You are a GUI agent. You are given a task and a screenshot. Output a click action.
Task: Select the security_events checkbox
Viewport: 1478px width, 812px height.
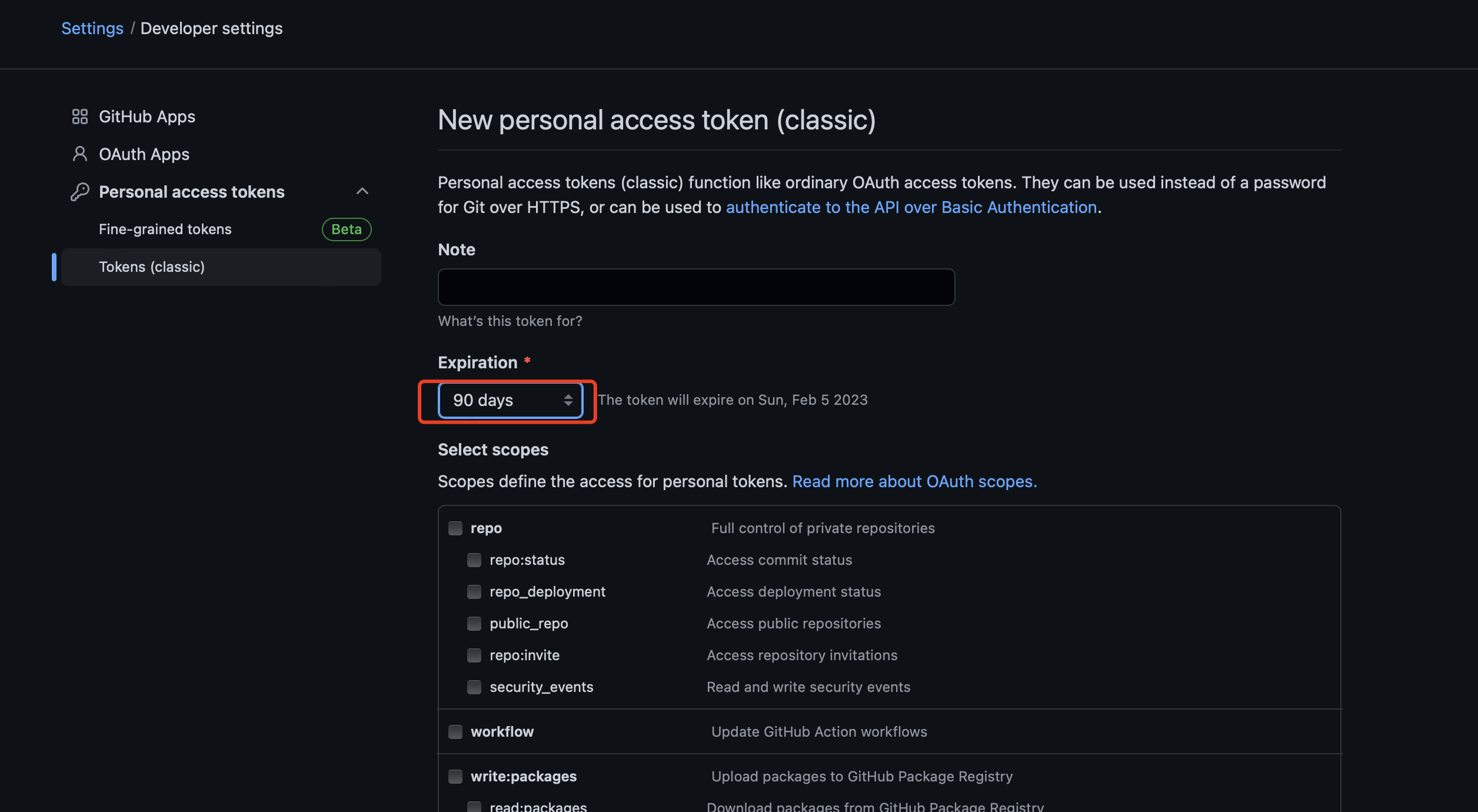point(474,687)
